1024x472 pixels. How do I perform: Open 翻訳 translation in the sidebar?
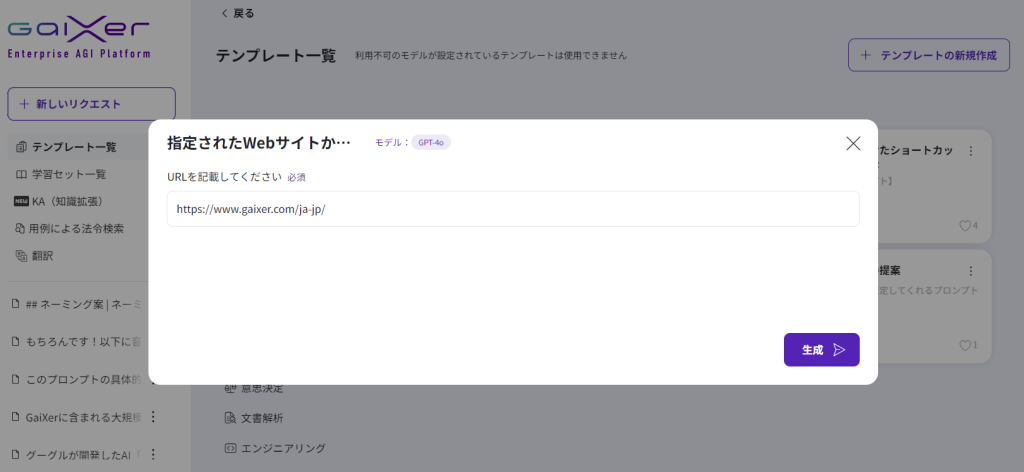click(43, 255)
